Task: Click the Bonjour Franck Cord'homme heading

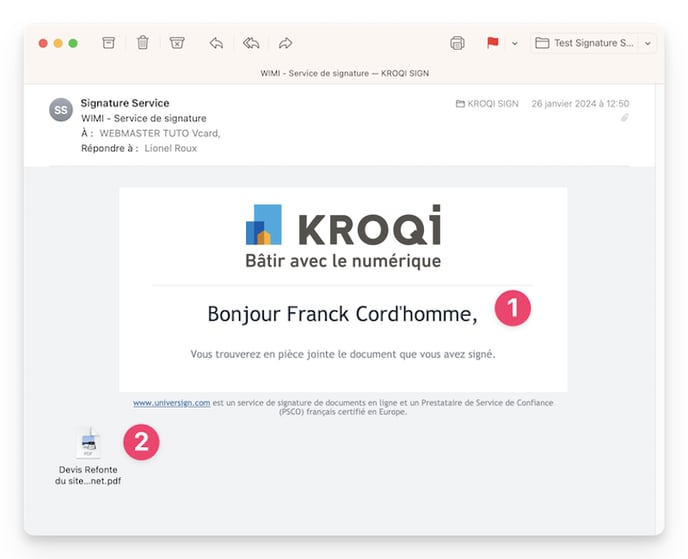Action: pyautogui.click(x=342, y=314)
